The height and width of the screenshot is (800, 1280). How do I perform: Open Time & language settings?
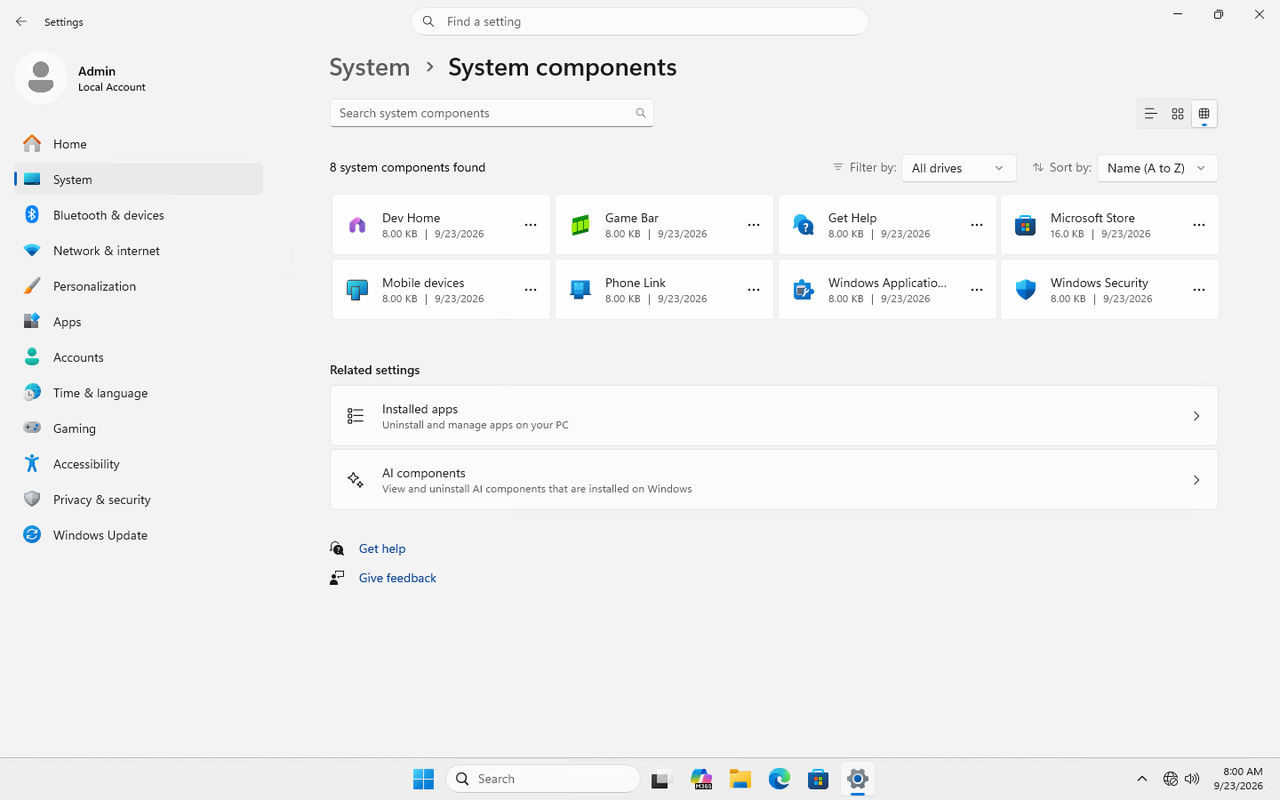tap(139, 393)
